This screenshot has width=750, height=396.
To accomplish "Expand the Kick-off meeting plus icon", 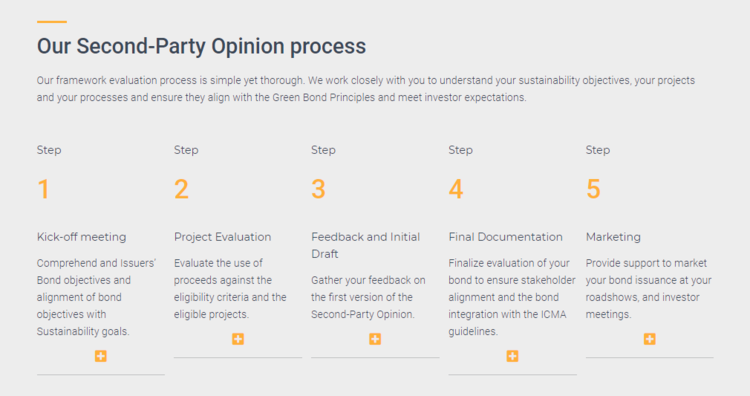I will pos(100,356).
